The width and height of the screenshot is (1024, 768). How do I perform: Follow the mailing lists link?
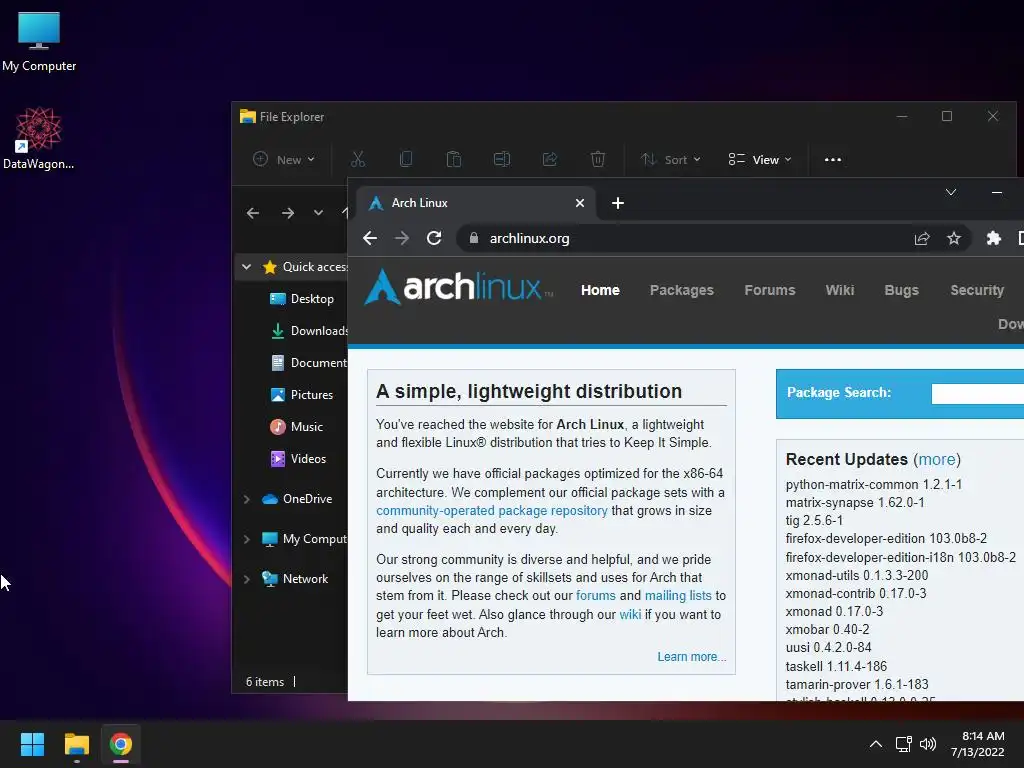pyautogui.click(x=678, y=596)
